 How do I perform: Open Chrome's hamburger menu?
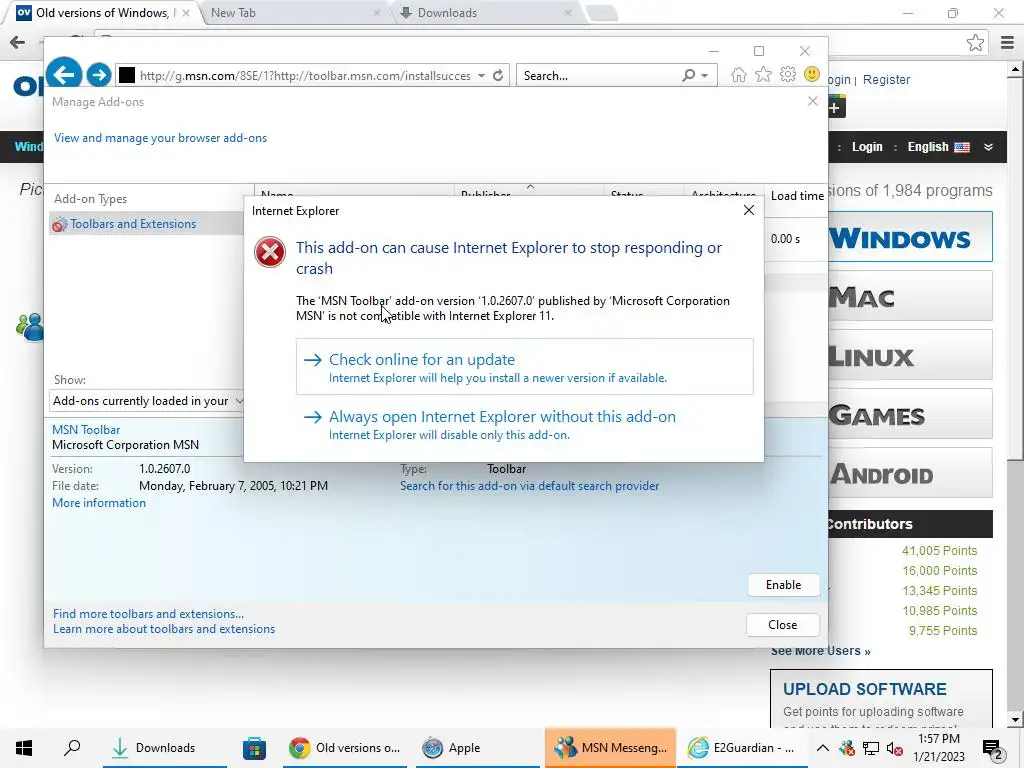click(1007, 43)
